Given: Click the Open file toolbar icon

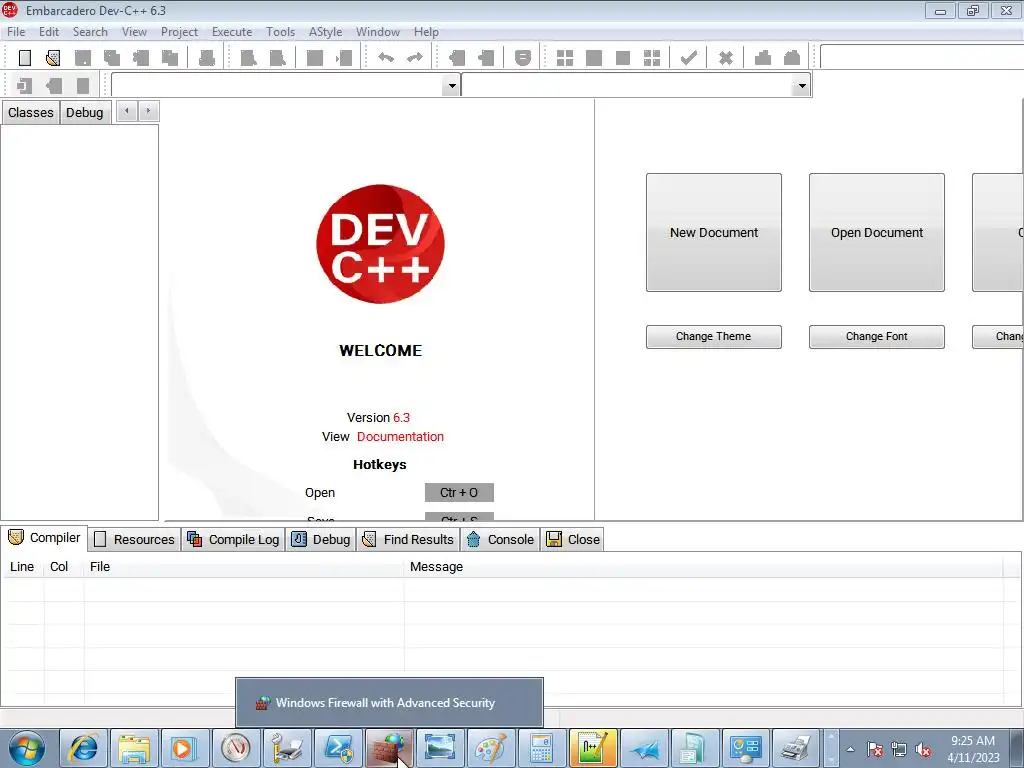Looking at the screenshot, I should pos(54,58).
